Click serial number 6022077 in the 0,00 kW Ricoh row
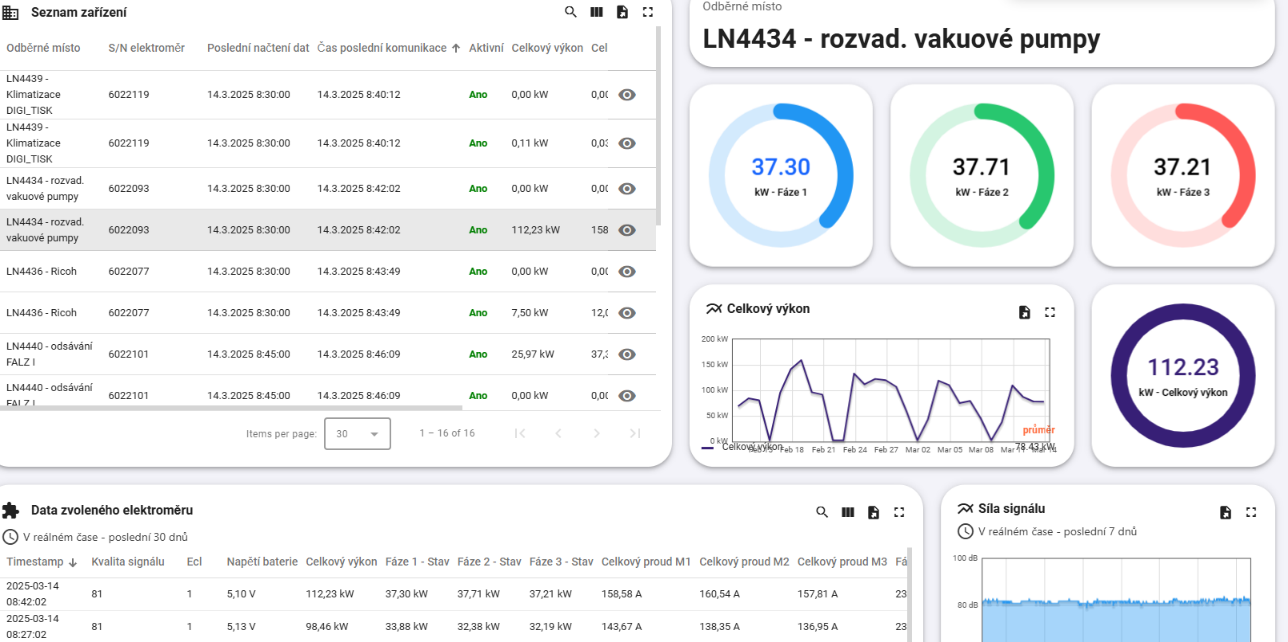 click(x=129, y=271)
